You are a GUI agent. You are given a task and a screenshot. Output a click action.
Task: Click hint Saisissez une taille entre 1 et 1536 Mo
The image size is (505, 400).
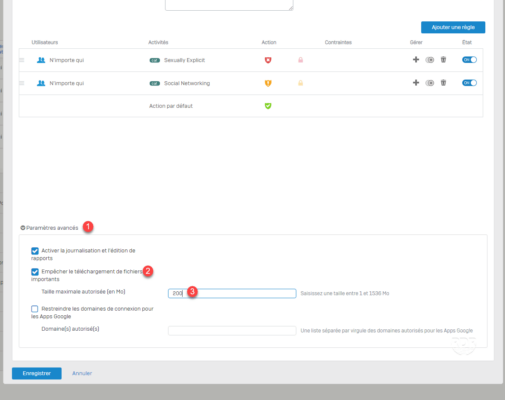pos(345,293)
